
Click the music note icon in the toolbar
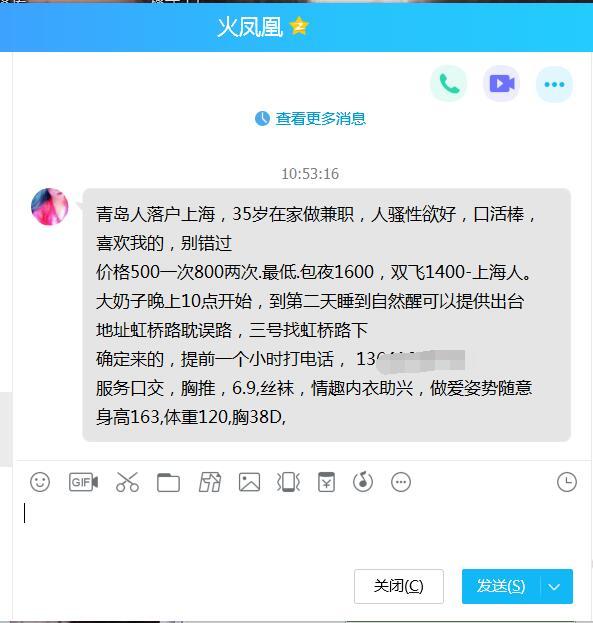point(363,482)
